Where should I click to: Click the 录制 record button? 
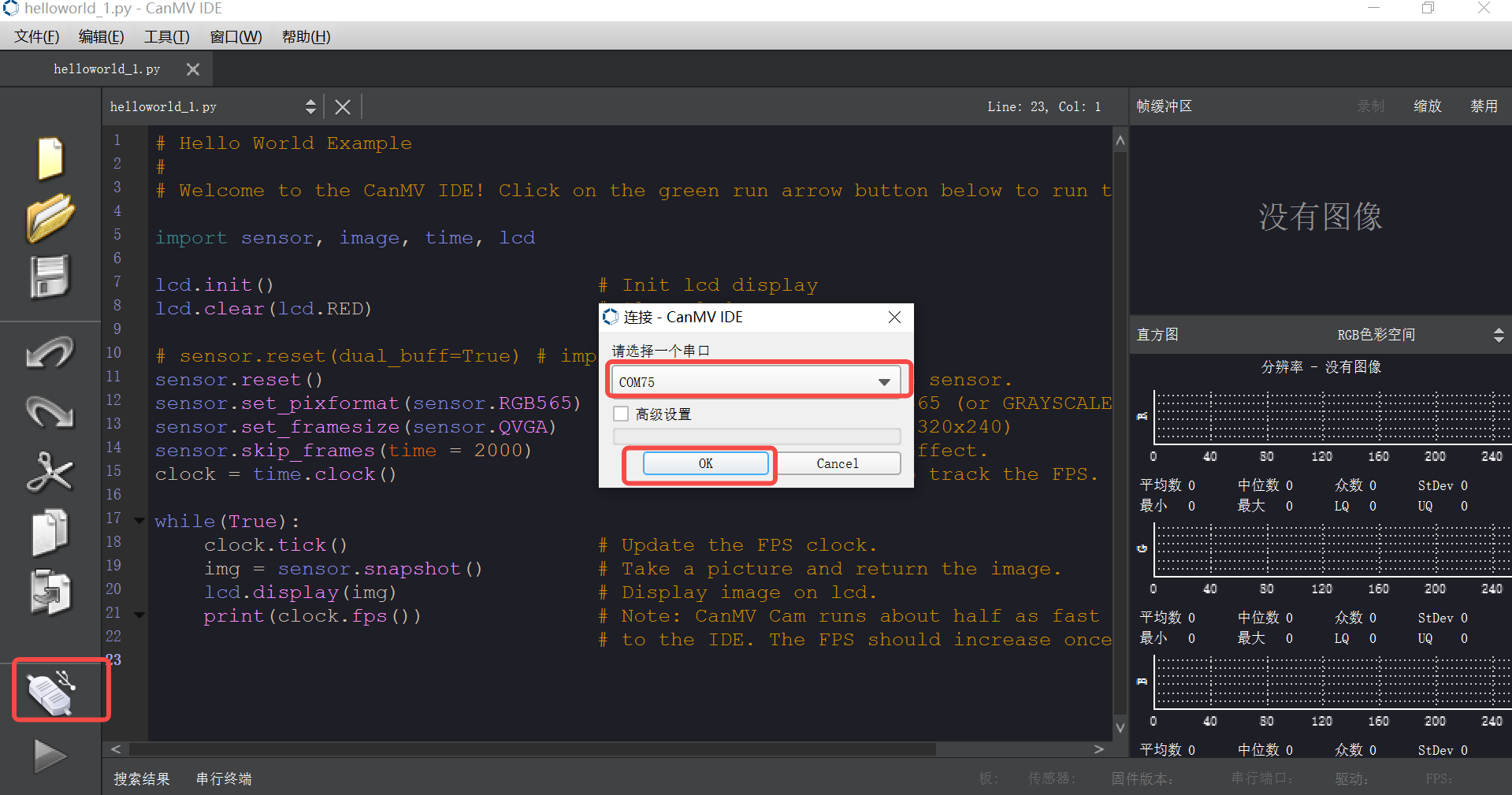click(x=1370, y=106)
